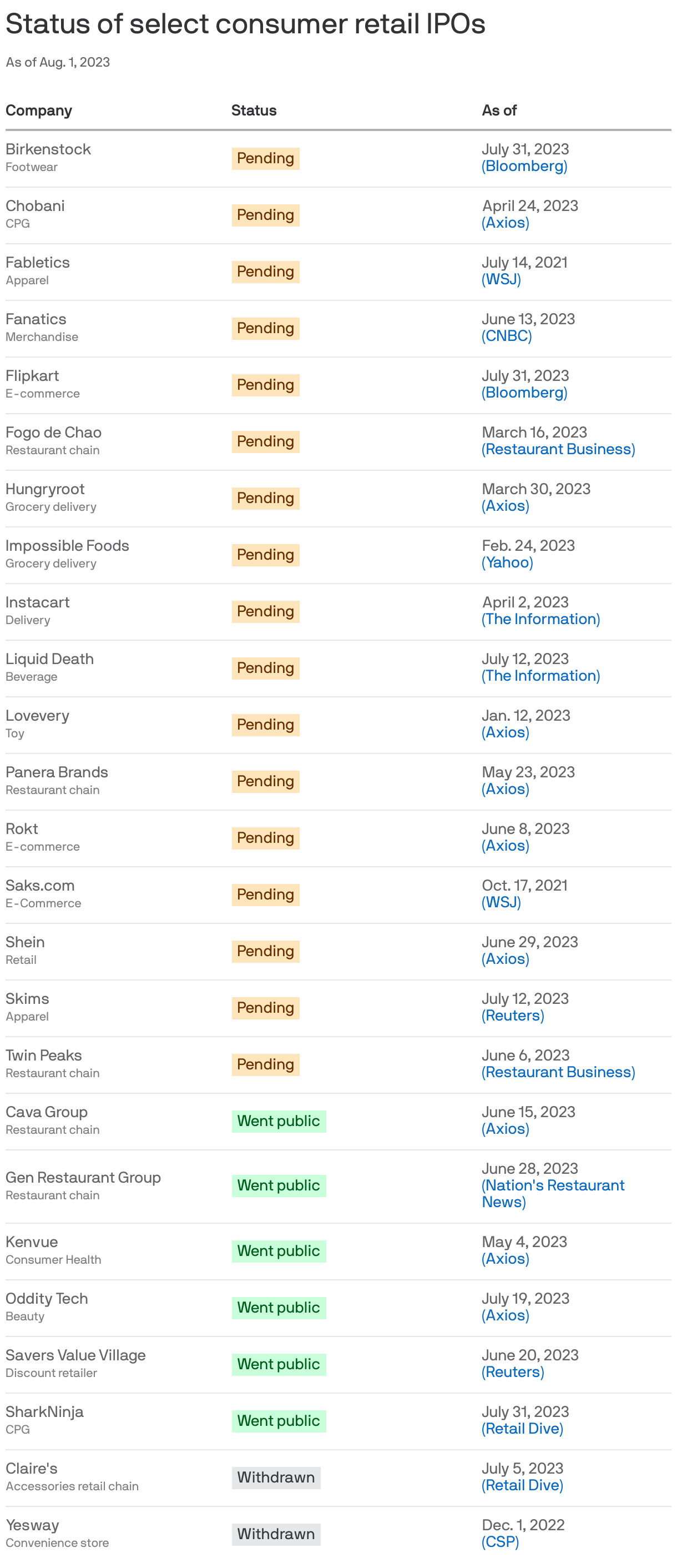Click the Company column header
Image resolution: width=677 pixels, height=1568 pixels.
39,111
